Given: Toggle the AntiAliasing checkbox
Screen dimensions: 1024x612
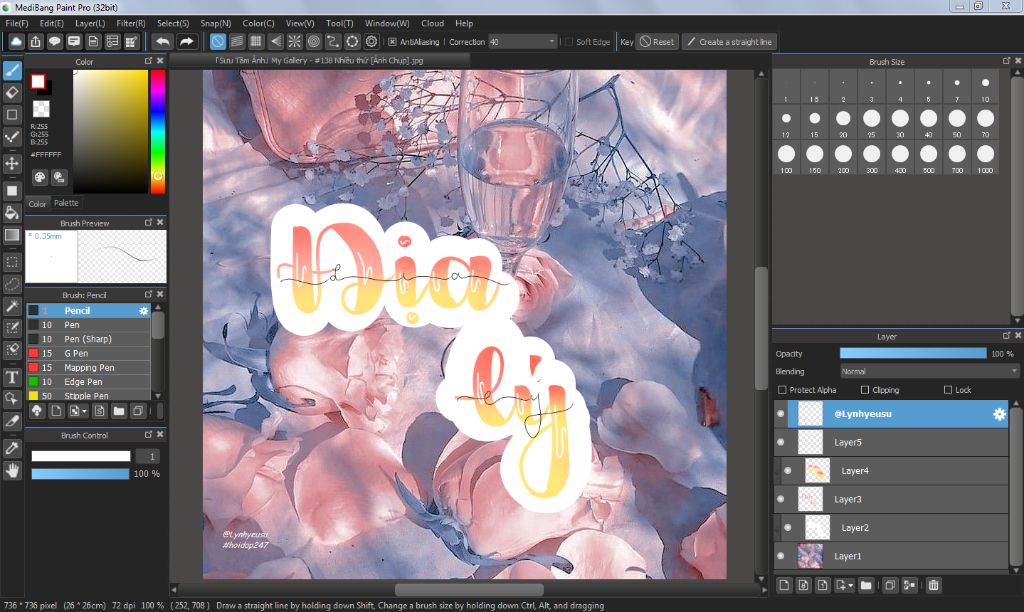Looking at the screenshot, I should point(392,42).
